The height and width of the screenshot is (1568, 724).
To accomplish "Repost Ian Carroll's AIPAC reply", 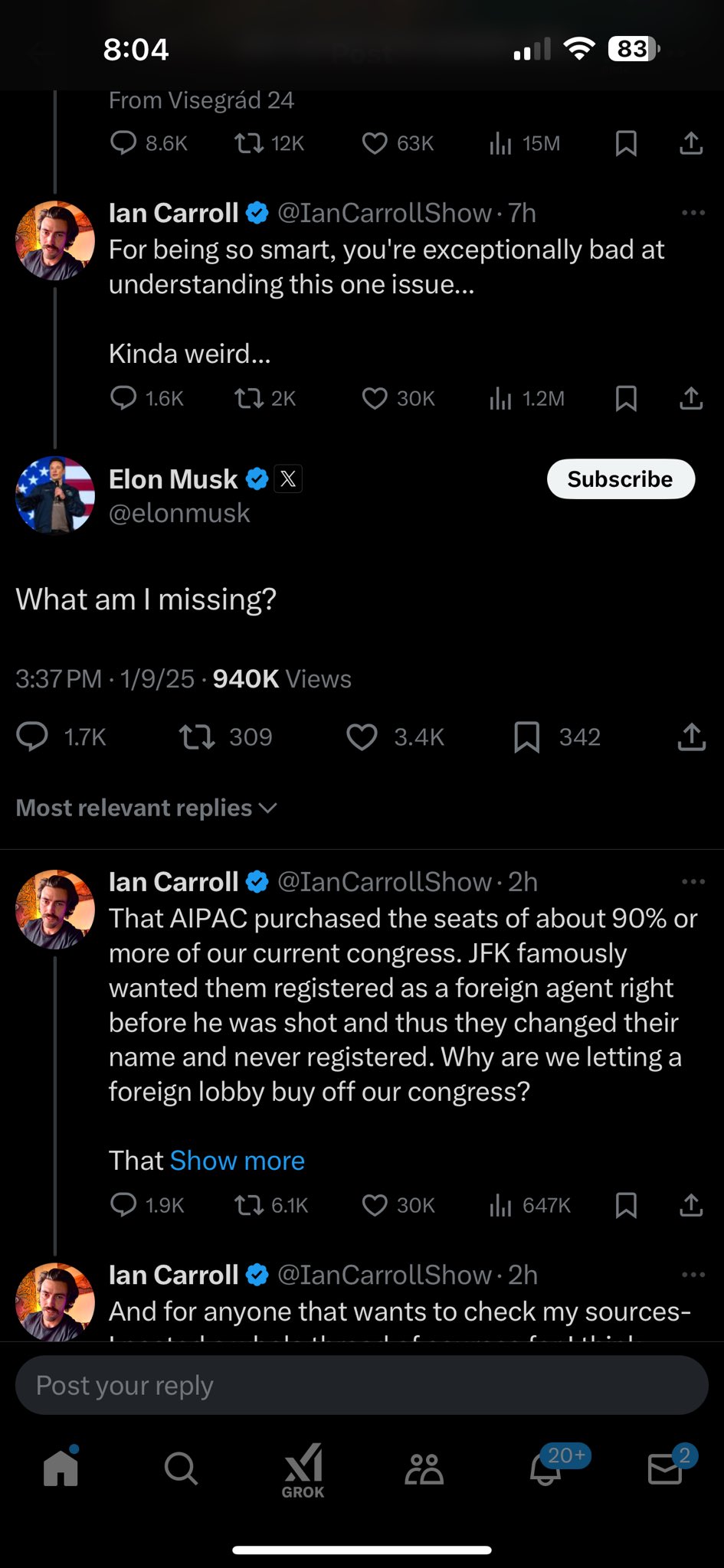I will [x=247, y=1204].
